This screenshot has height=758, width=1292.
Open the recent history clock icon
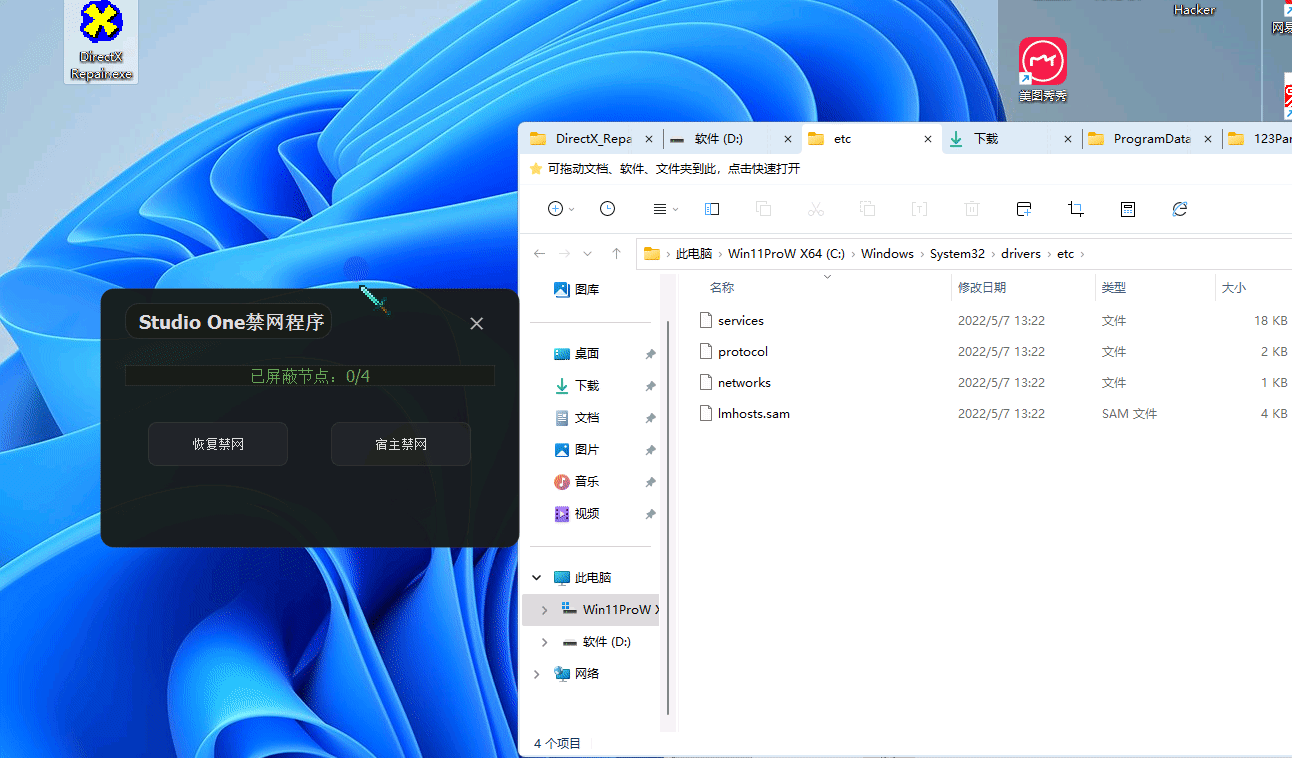607,209
